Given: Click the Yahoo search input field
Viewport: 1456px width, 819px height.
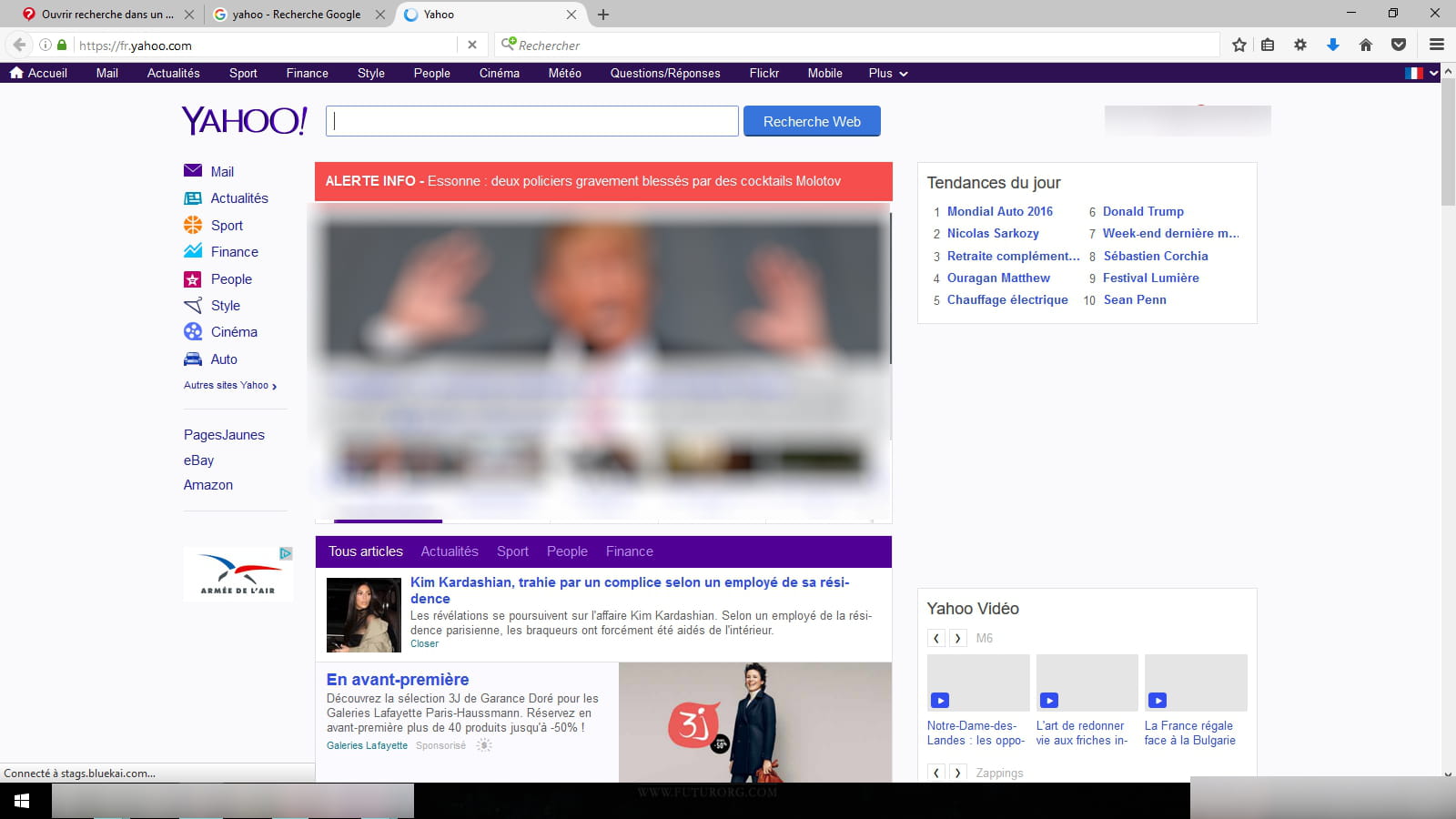Looking at the screenshot, I should pos(532,121).
